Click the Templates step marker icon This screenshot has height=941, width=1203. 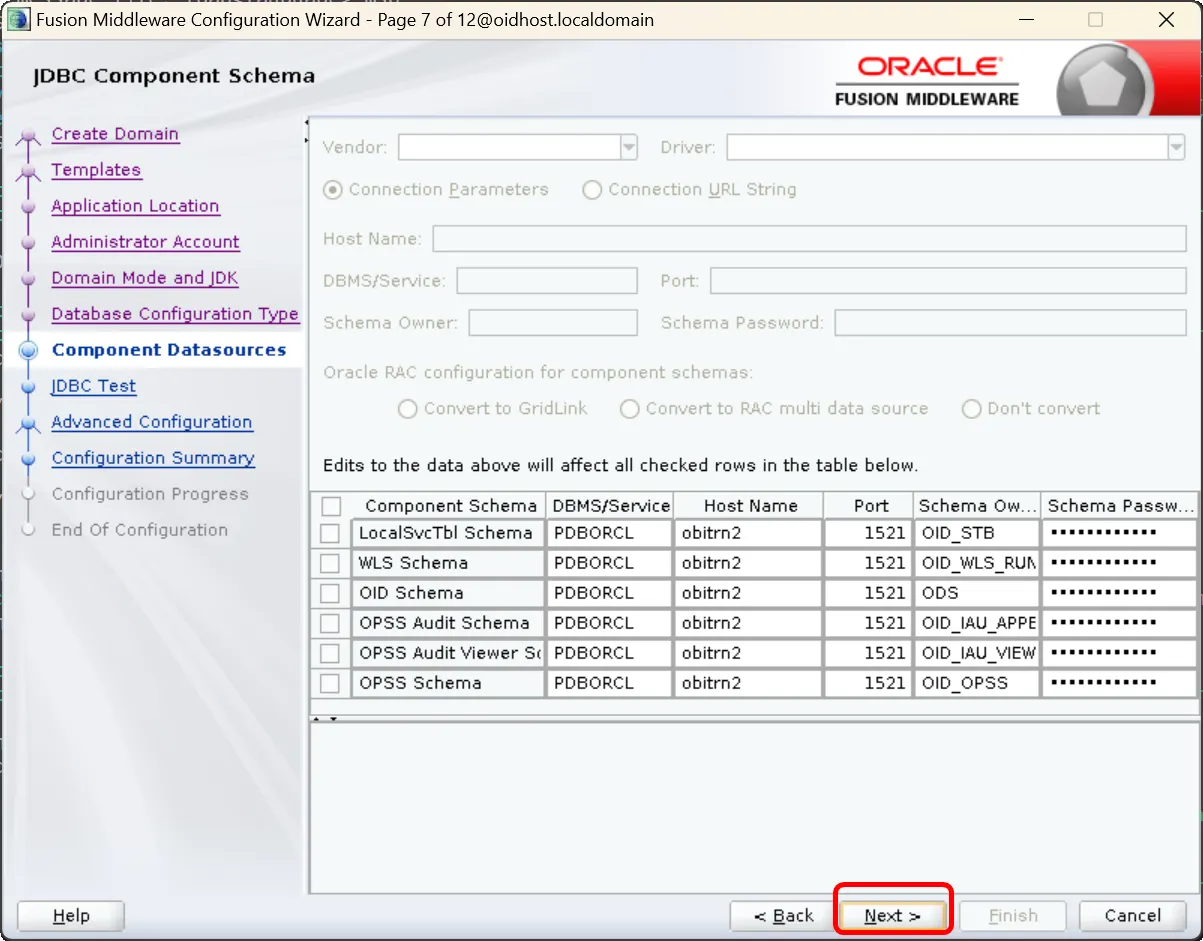point(28,171)
